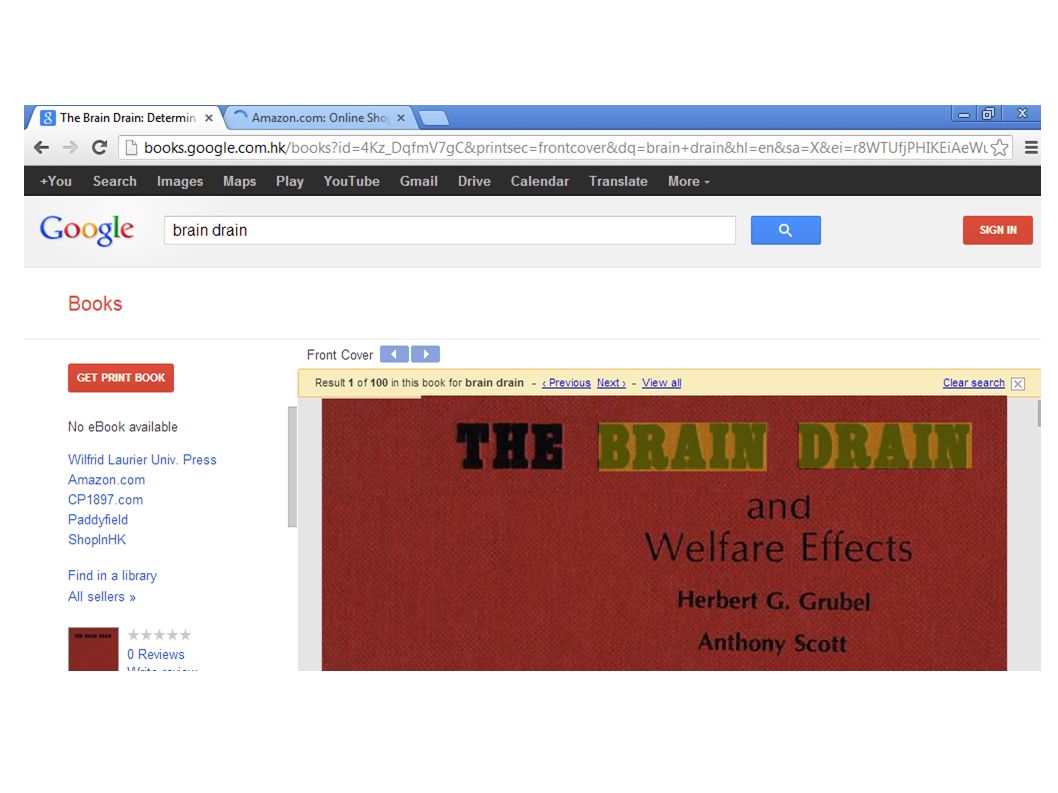
Task: Open YouTube in the Google bar
Action: pos(352,181)
